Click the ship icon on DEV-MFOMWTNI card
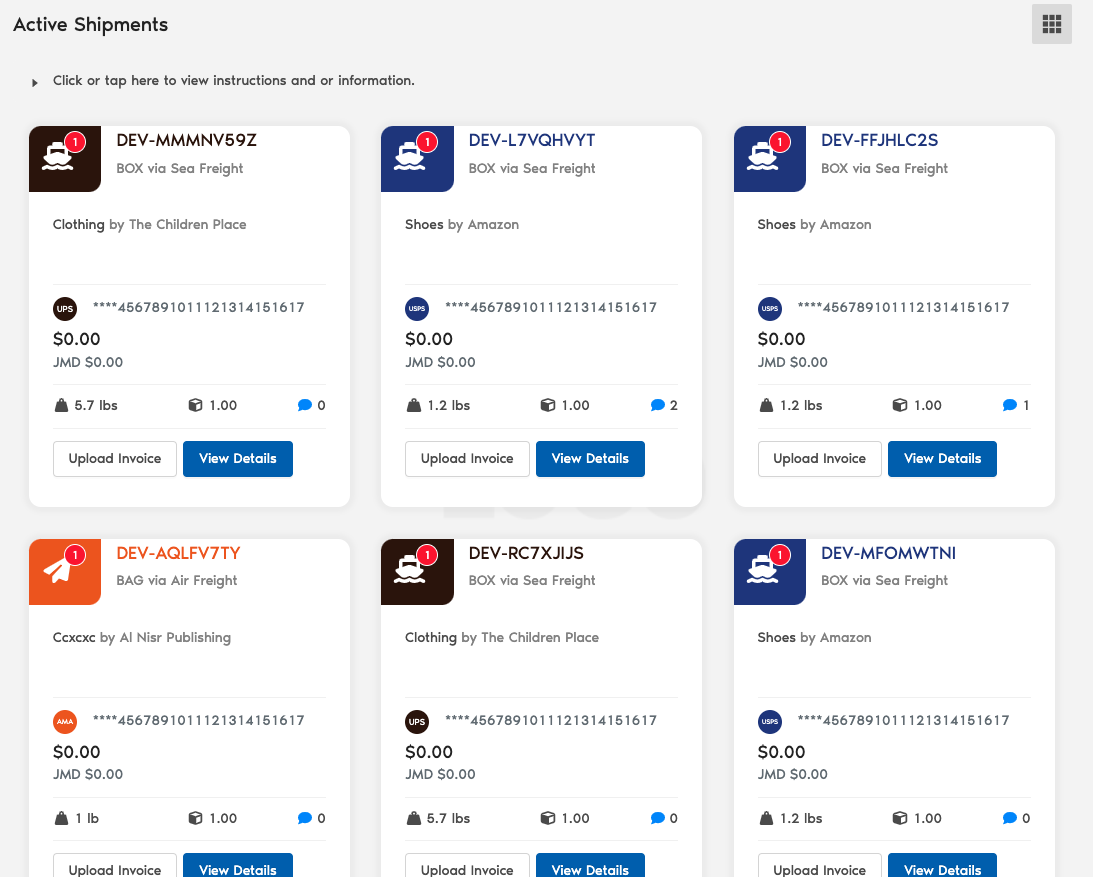Viewport: 1093px width, 877px height. (x=762, y=570)
